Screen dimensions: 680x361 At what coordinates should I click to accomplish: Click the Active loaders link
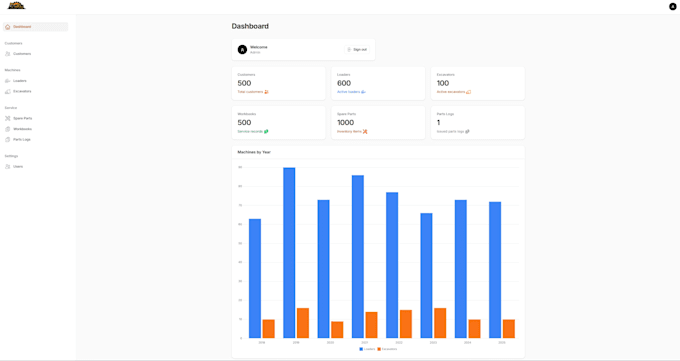point(349,92)
